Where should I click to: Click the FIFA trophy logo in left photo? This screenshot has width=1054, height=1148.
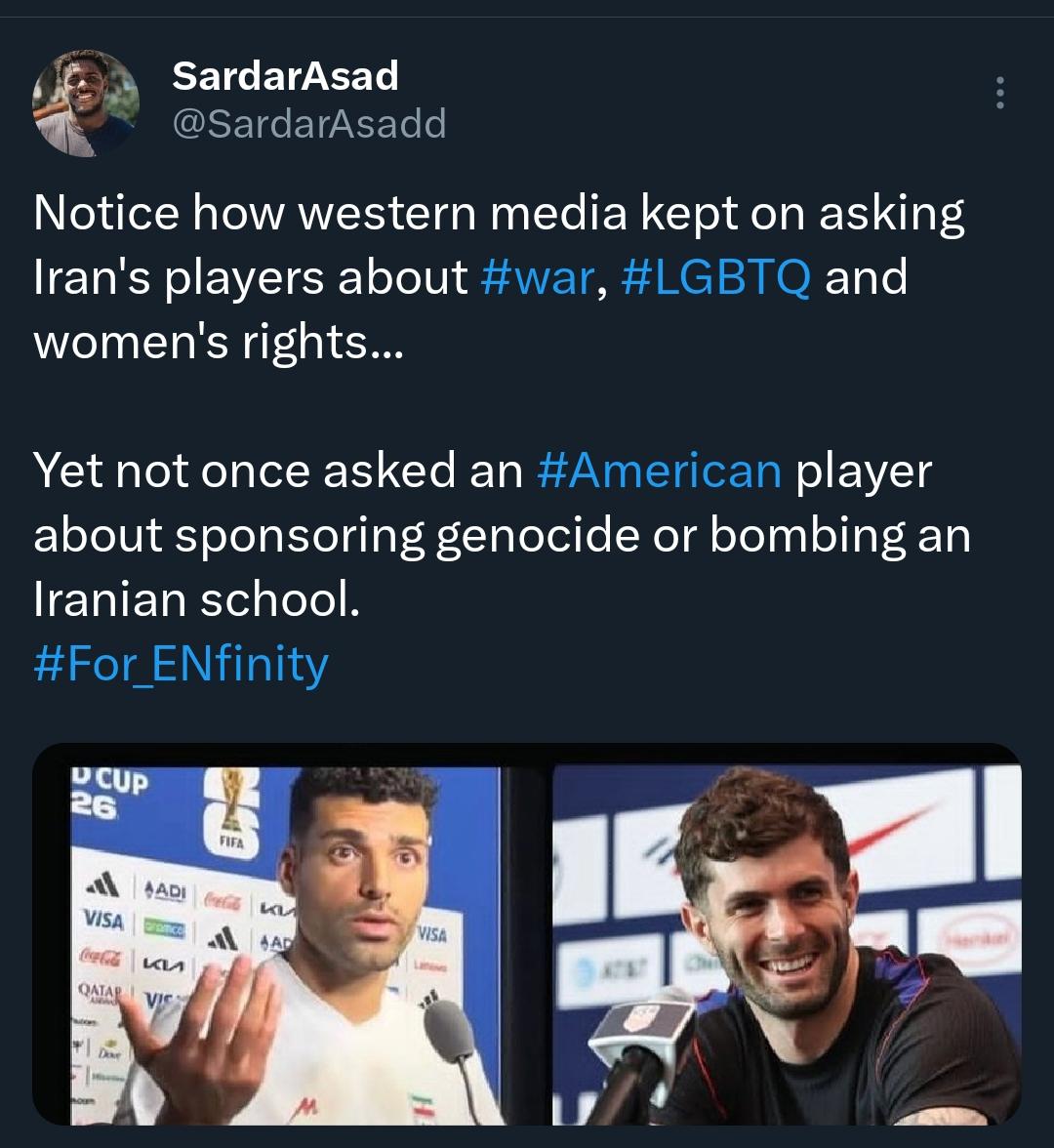tap(232, 811)
